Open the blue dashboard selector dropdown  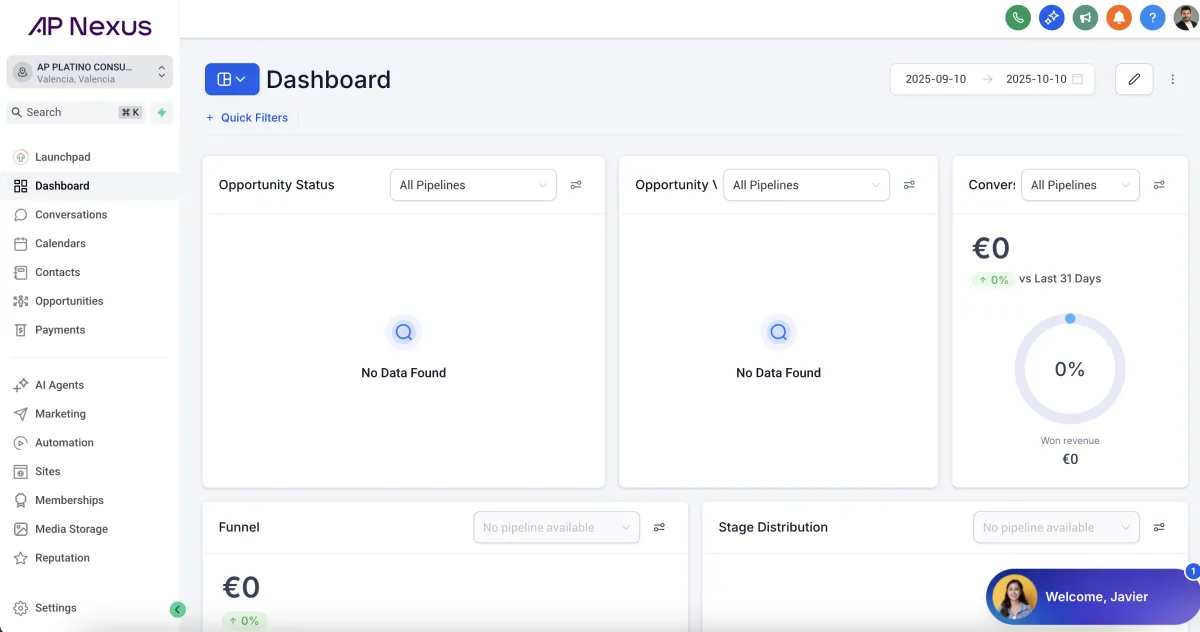click(232, 79)
